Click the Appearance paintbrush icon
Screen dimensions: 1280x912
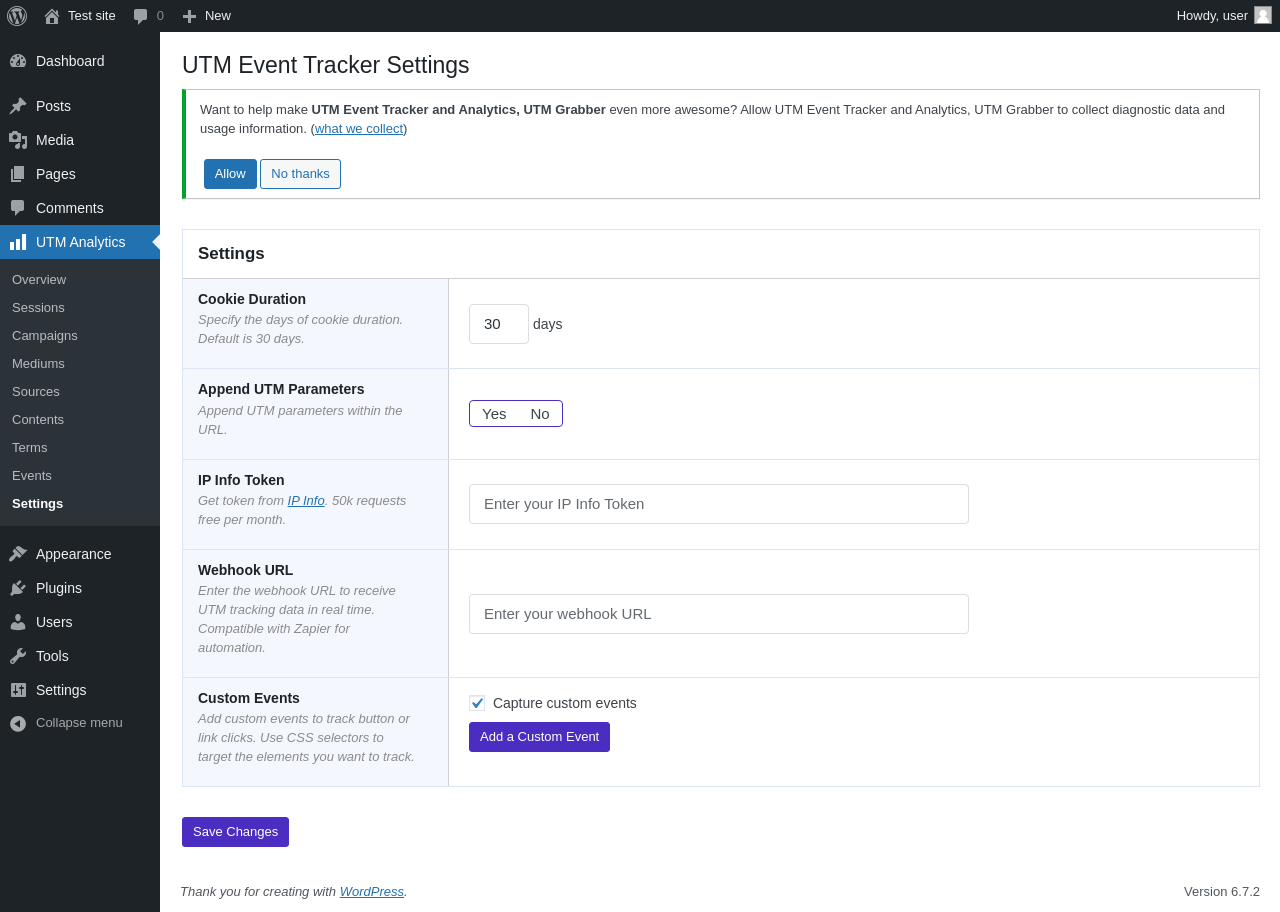(18, 554)
